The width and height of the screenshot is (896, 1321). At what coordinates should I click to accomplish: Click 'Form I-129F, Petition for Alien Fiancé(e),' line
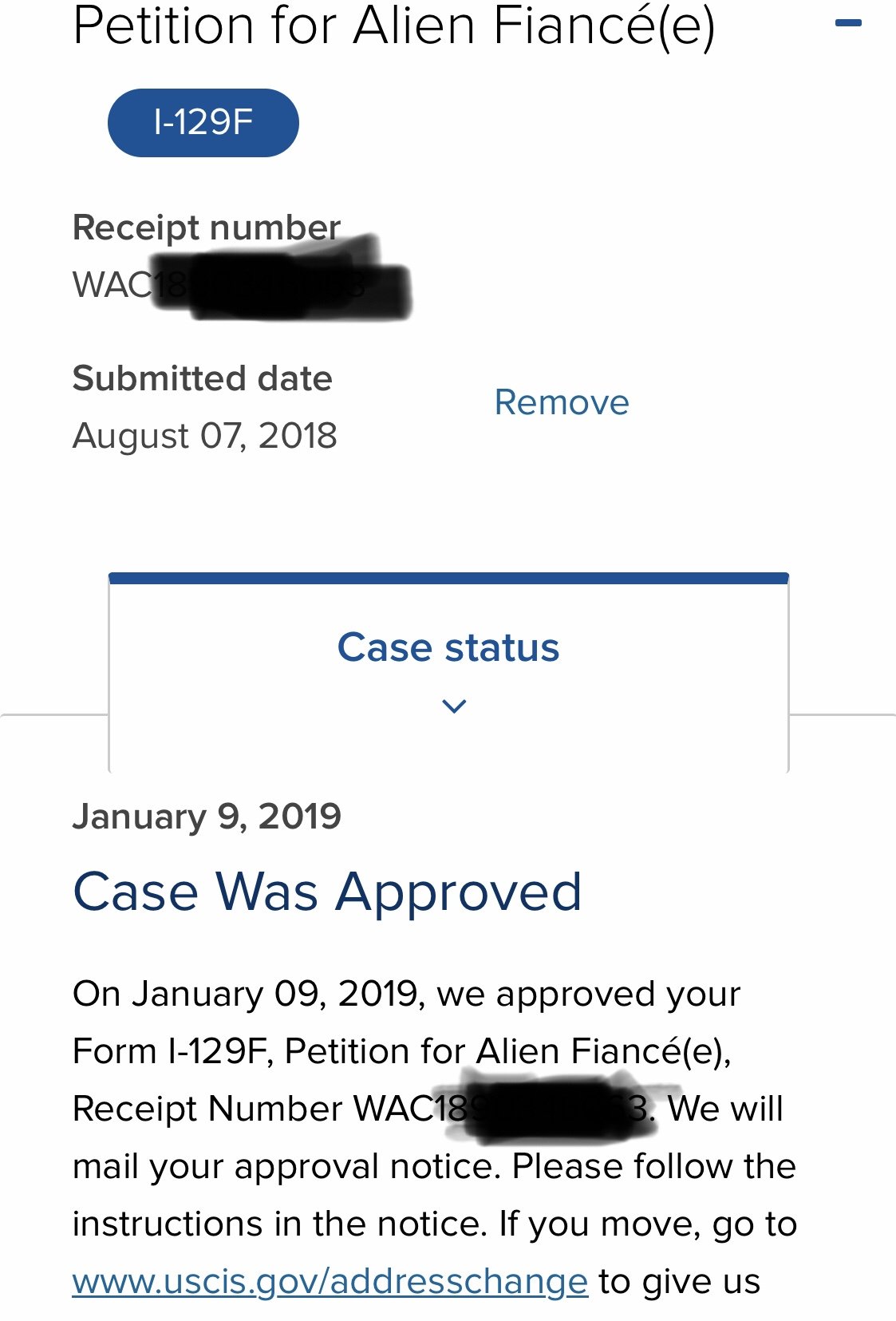[x=401, y=1051]
